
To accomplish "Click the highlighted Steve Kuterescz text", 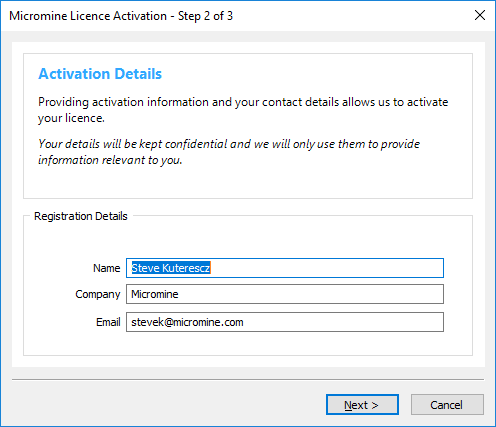I will point(171,268).
